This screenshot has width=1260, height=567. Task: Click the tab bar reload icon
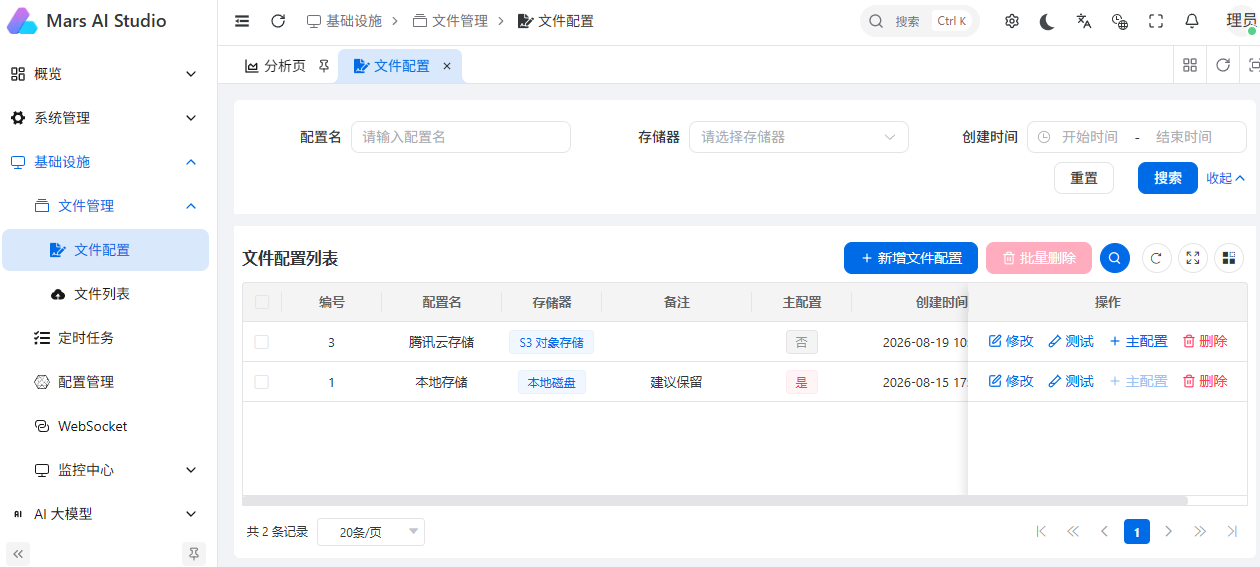point(1223,65)
